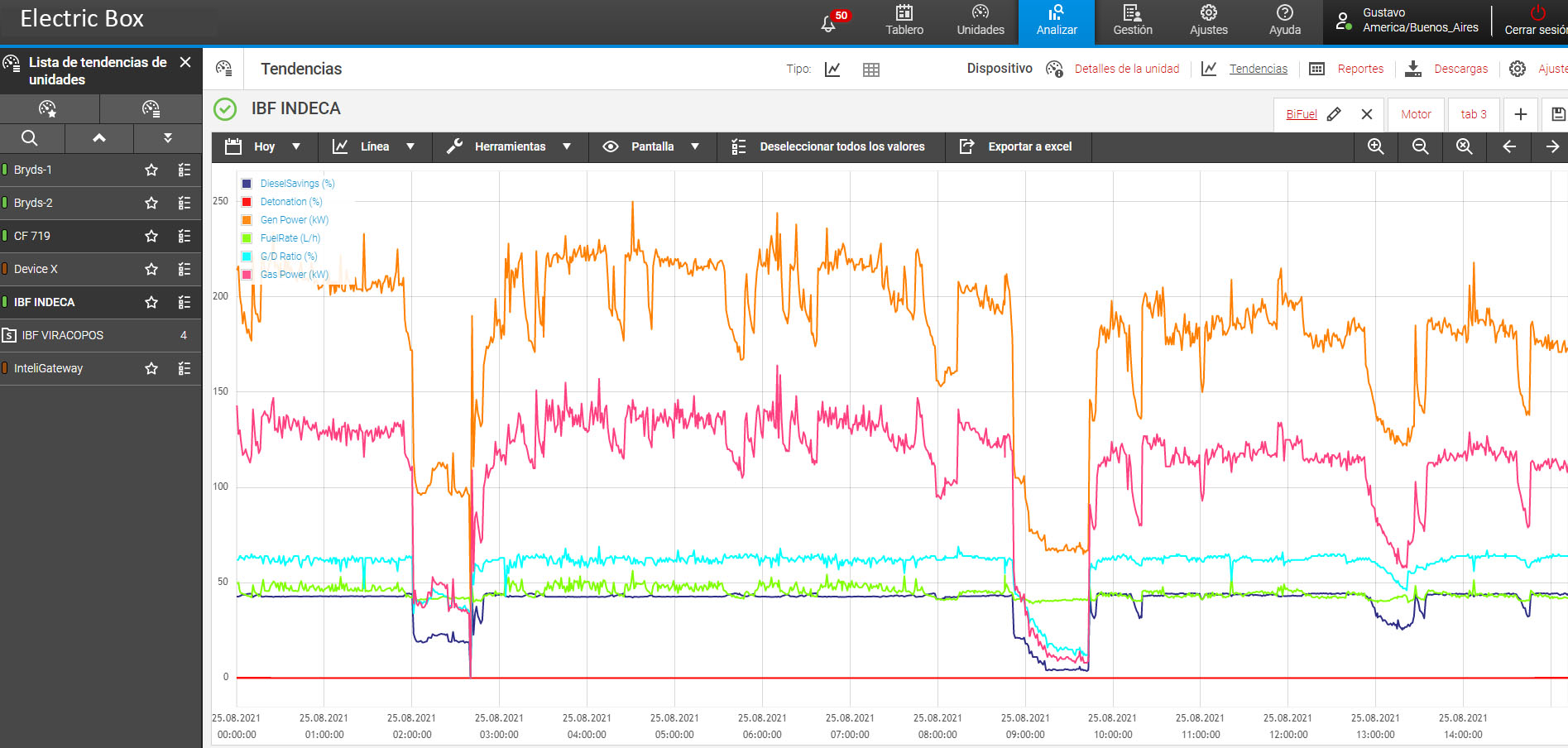
Task: Open search in the unit list
Action: [x=30, y=138]
